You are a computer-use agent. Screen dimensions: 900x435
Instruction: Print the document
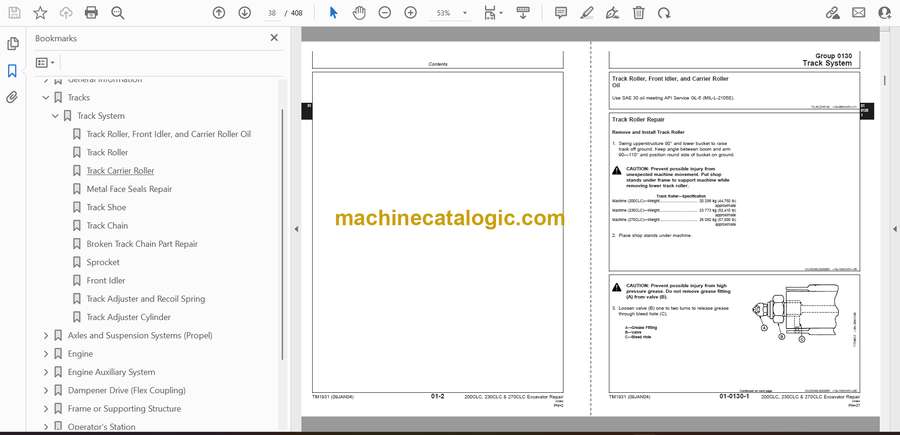[x=91, y=13]
